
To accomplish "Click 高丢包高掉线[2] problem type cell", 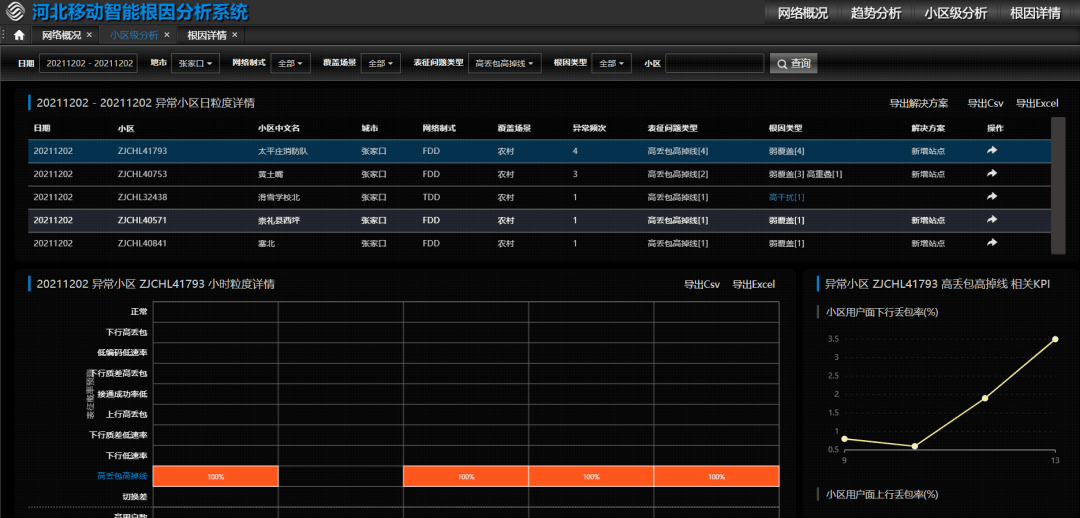I will click(x=678, y=174).
